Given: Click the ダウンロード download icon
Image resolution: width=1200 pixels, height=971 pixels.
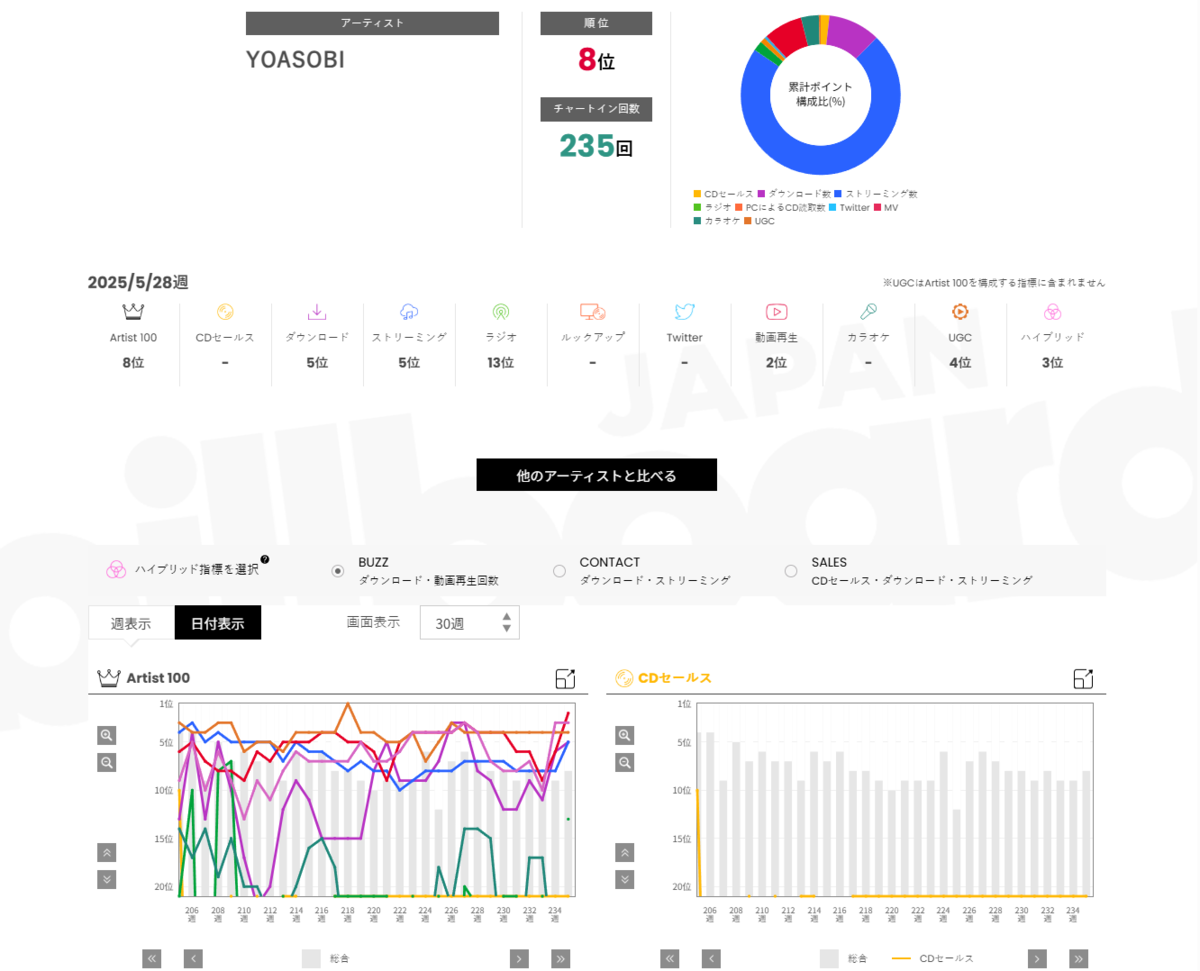Looking at the screenshot, I should point(317,312).
